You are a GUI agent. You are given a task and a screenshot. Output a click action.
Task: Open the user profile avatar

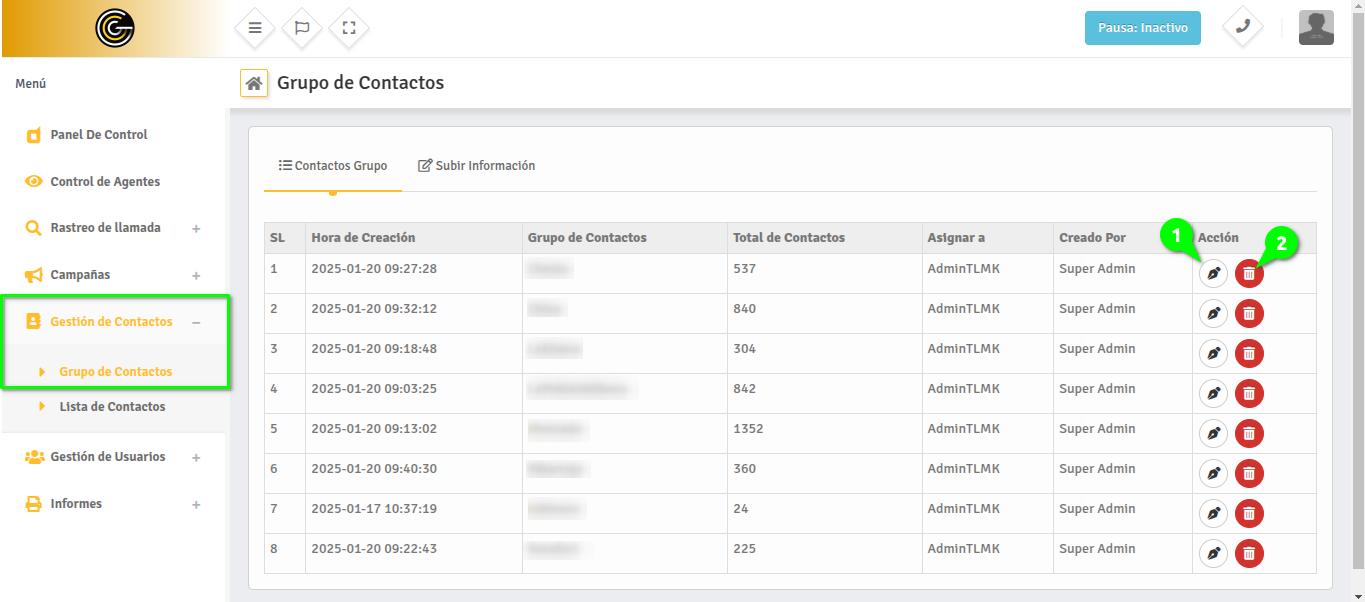1316,28
